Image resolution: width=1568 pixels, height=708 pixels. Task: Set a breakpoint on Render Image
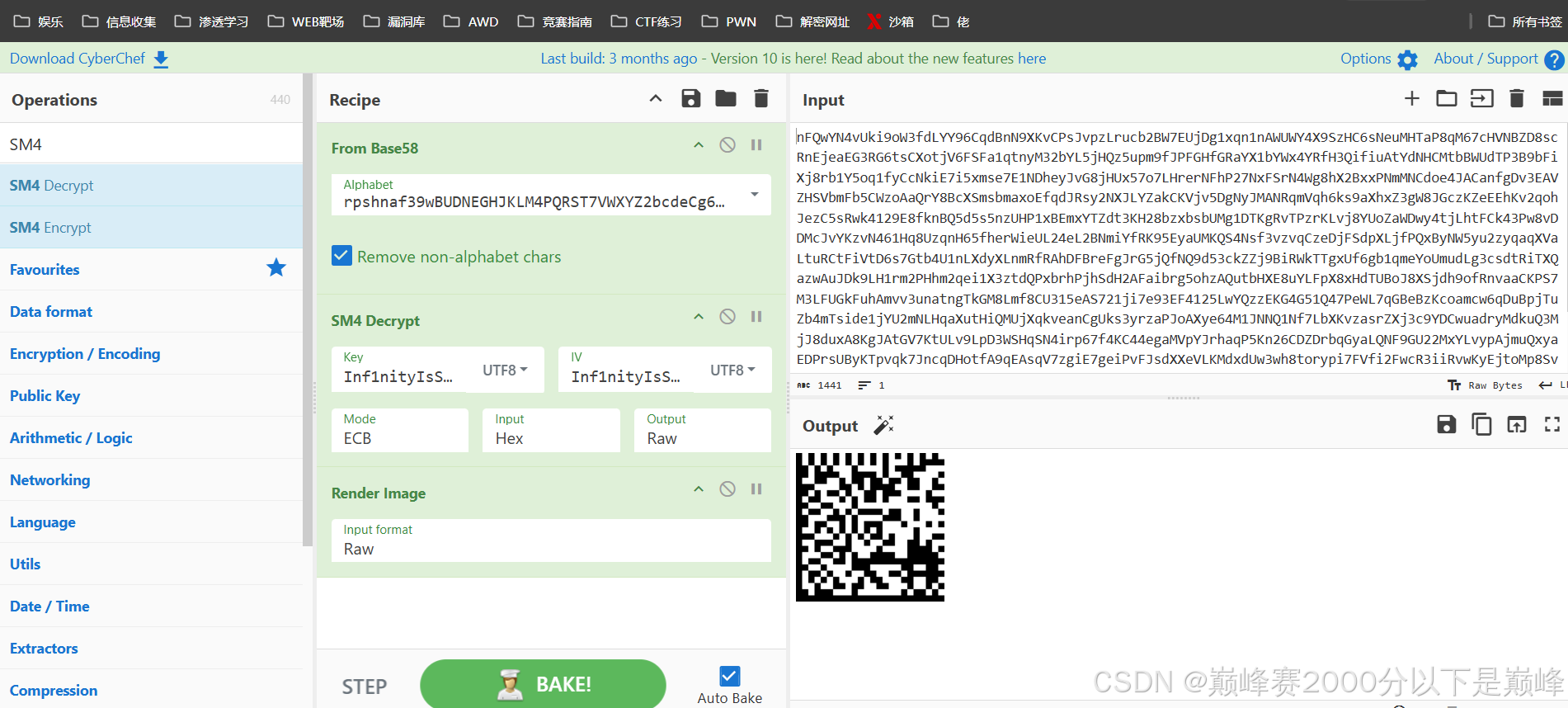pyautogui.click(x=756, y=489)
